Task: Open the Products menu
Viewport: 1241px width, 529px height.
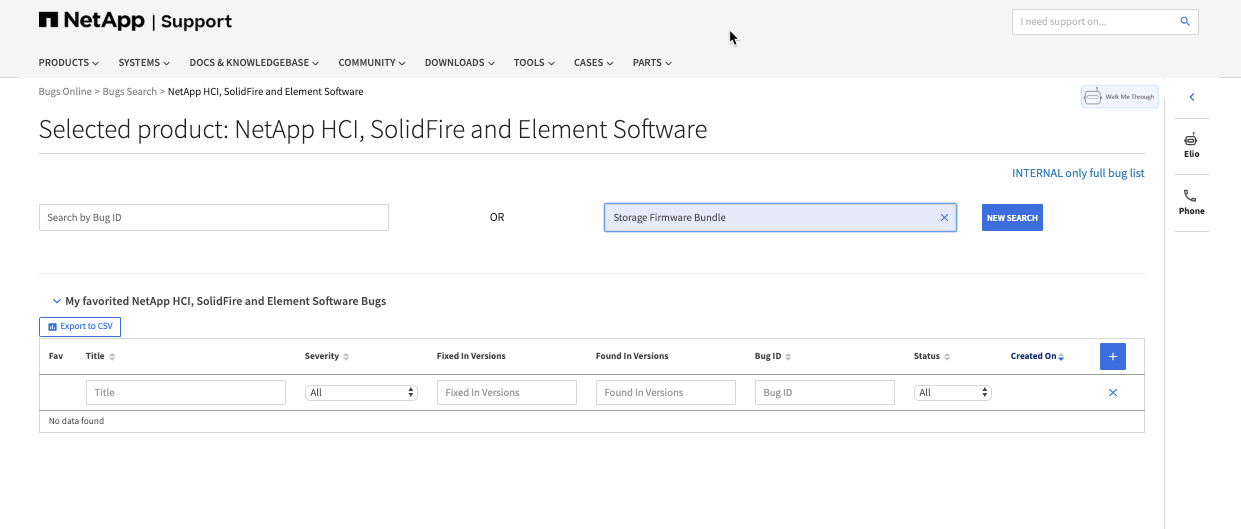Action: [x=68, y=63]
